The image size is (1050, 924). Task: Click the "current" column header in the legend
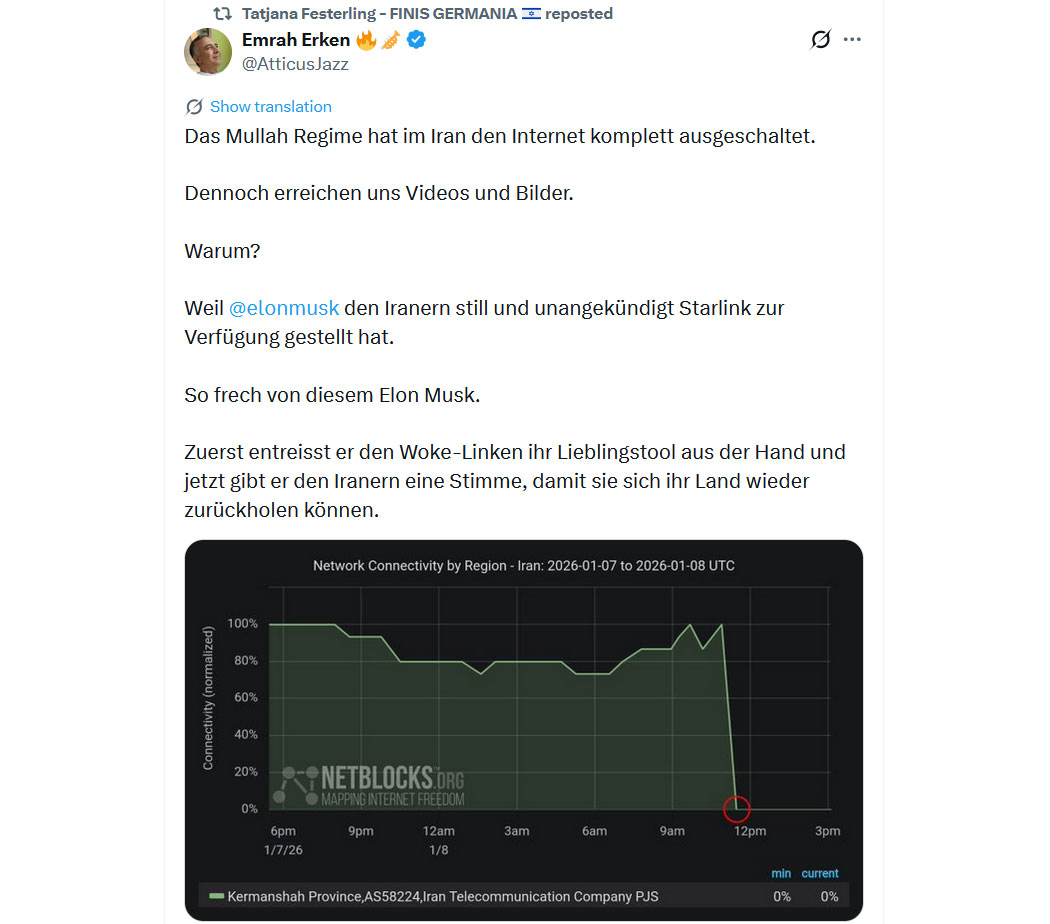click(819, 873)
